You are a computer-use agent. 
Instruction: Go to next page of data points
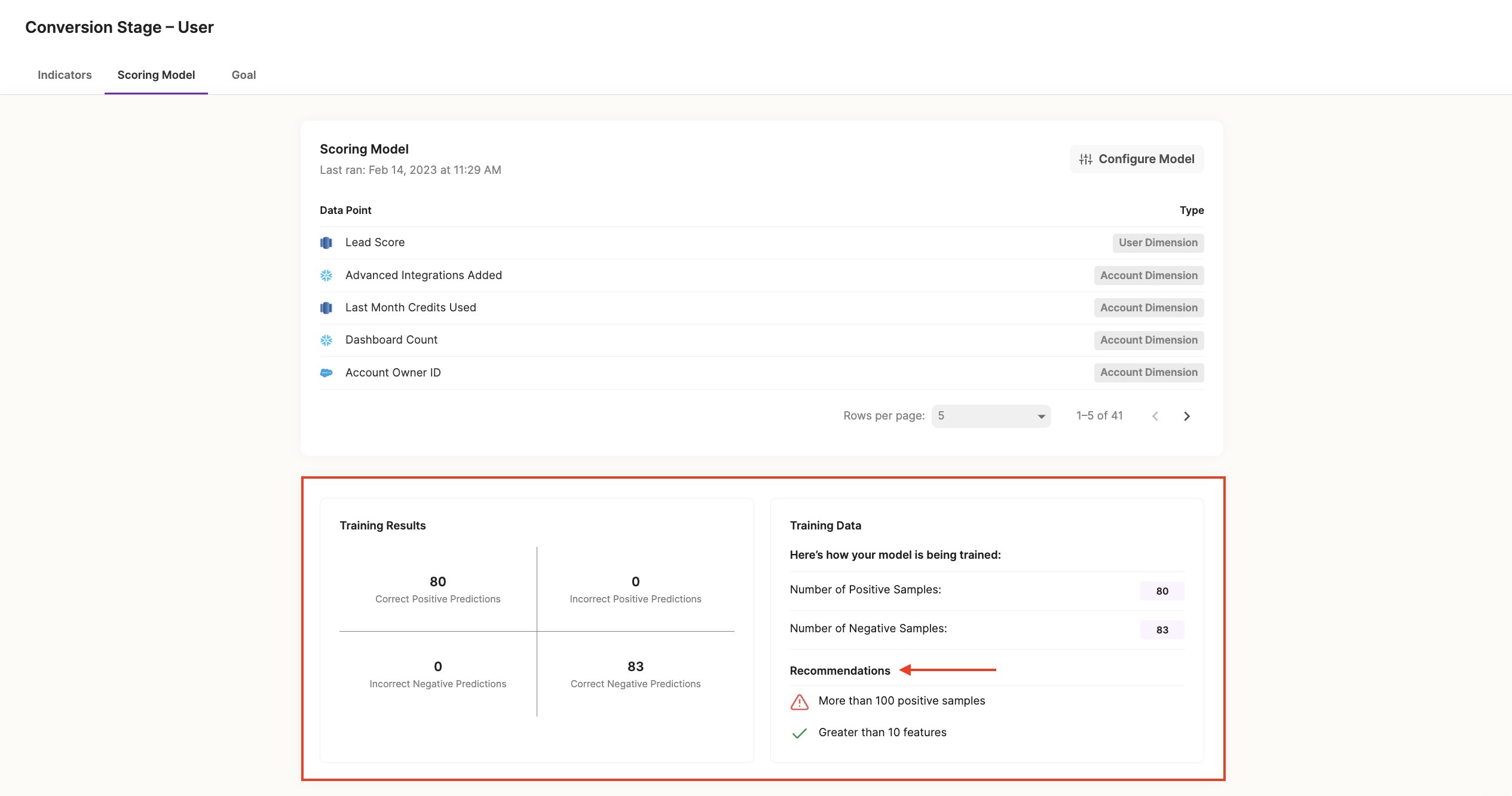click(1187, 417)
